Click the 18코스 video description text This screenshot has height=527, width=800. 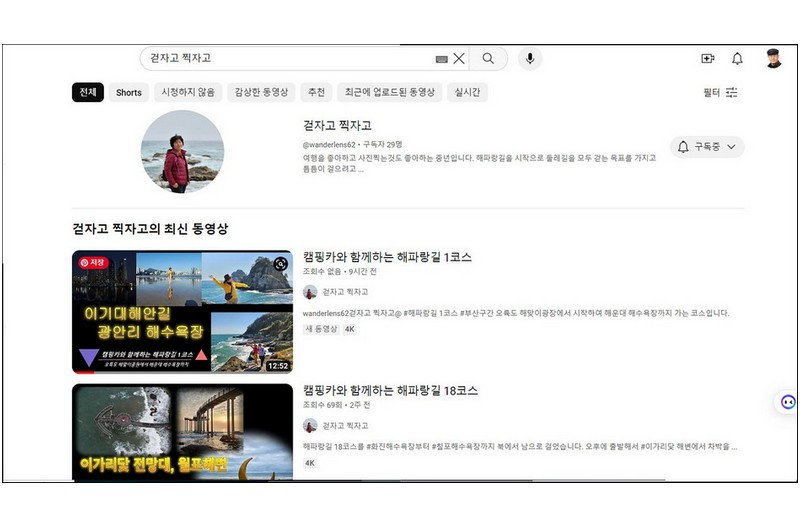point(520,446)
